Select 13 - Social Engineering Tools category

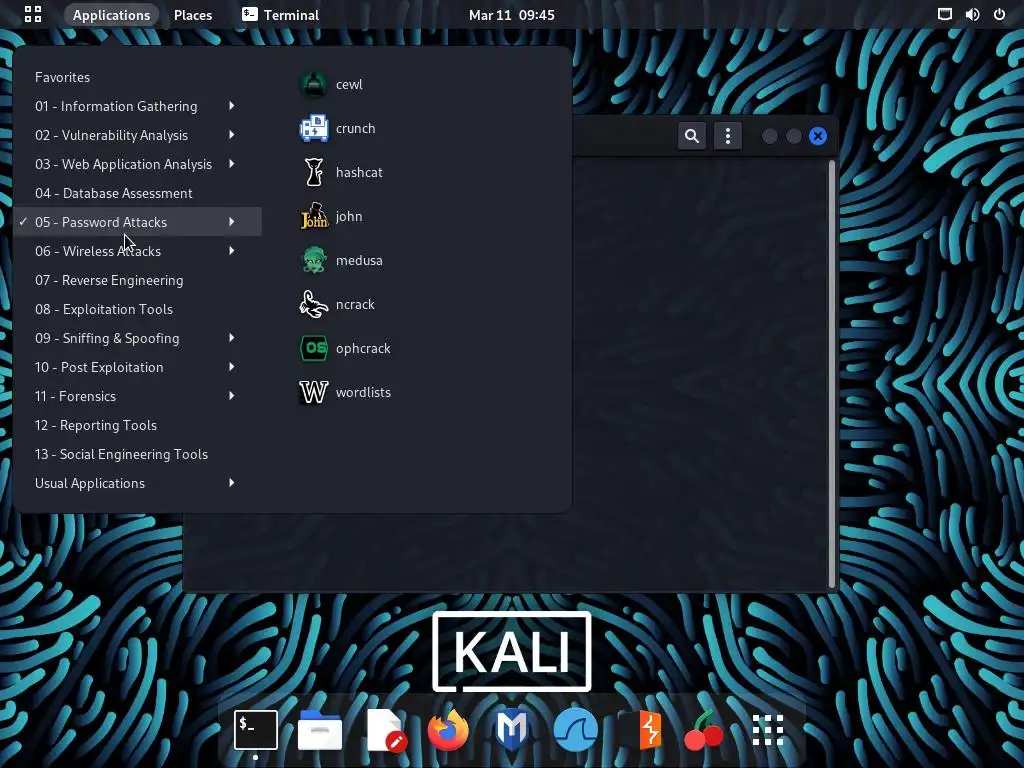pyautogui.click(x=137, y=455)
